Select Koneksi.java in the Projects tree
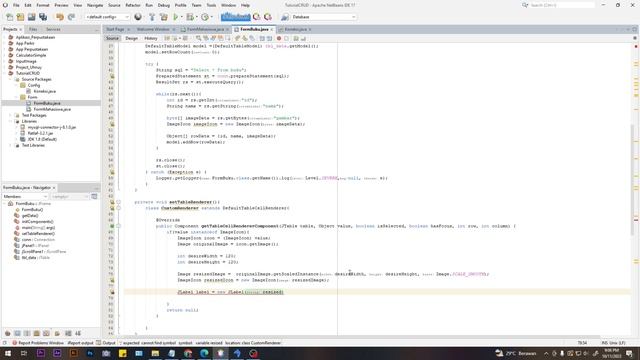This screenshot has width=640, height=360. (x=44, y=91)
